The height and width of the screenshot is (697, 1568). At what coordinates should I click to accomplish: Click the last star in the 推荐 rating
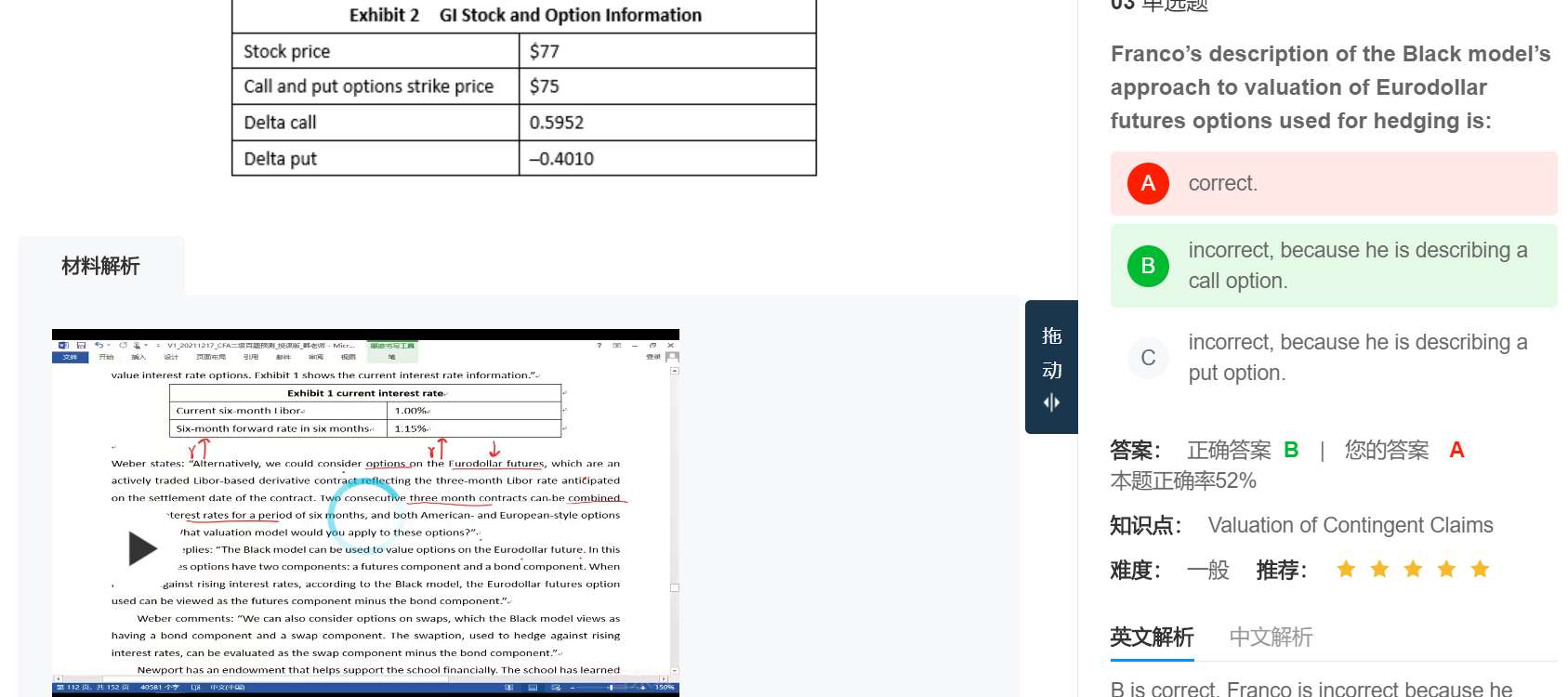coord(1480,570)
